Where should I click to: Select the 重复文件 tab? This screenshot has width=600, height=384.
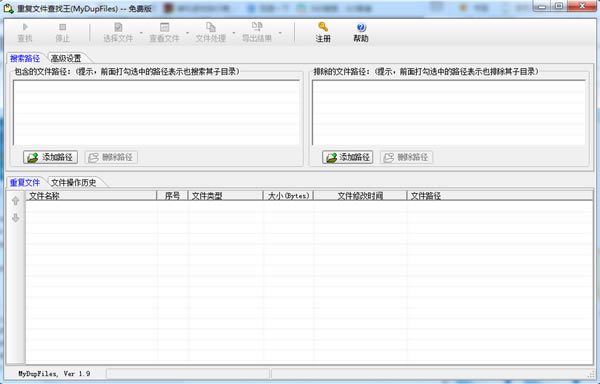[x=25, y=182]
